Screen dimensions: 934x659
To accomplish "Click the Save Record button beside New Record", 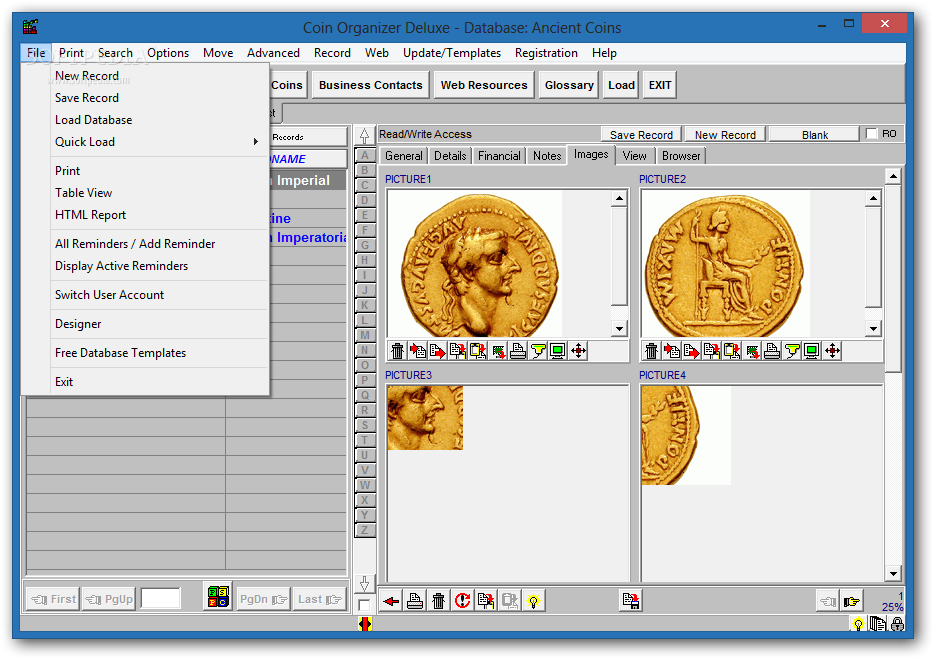I will pos(641,135).
